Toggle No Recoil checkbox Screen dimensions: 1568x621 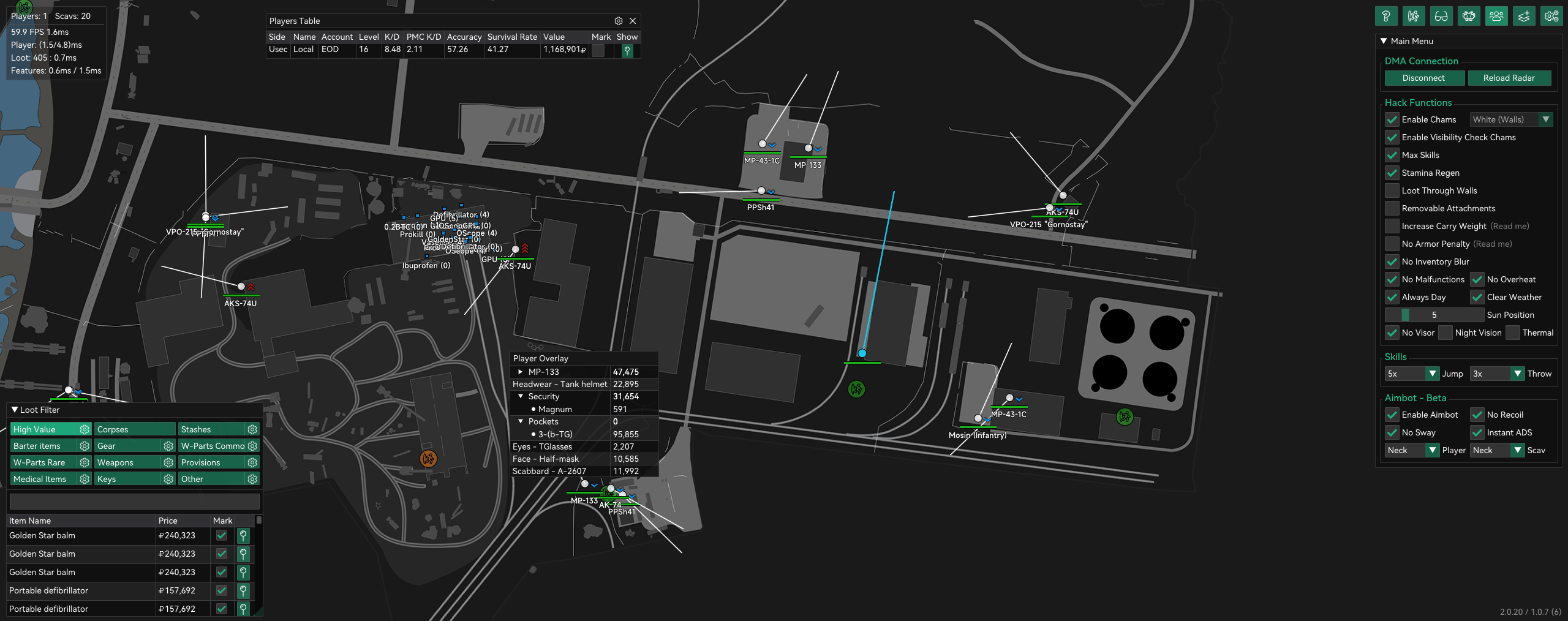tap(1477, 415)
